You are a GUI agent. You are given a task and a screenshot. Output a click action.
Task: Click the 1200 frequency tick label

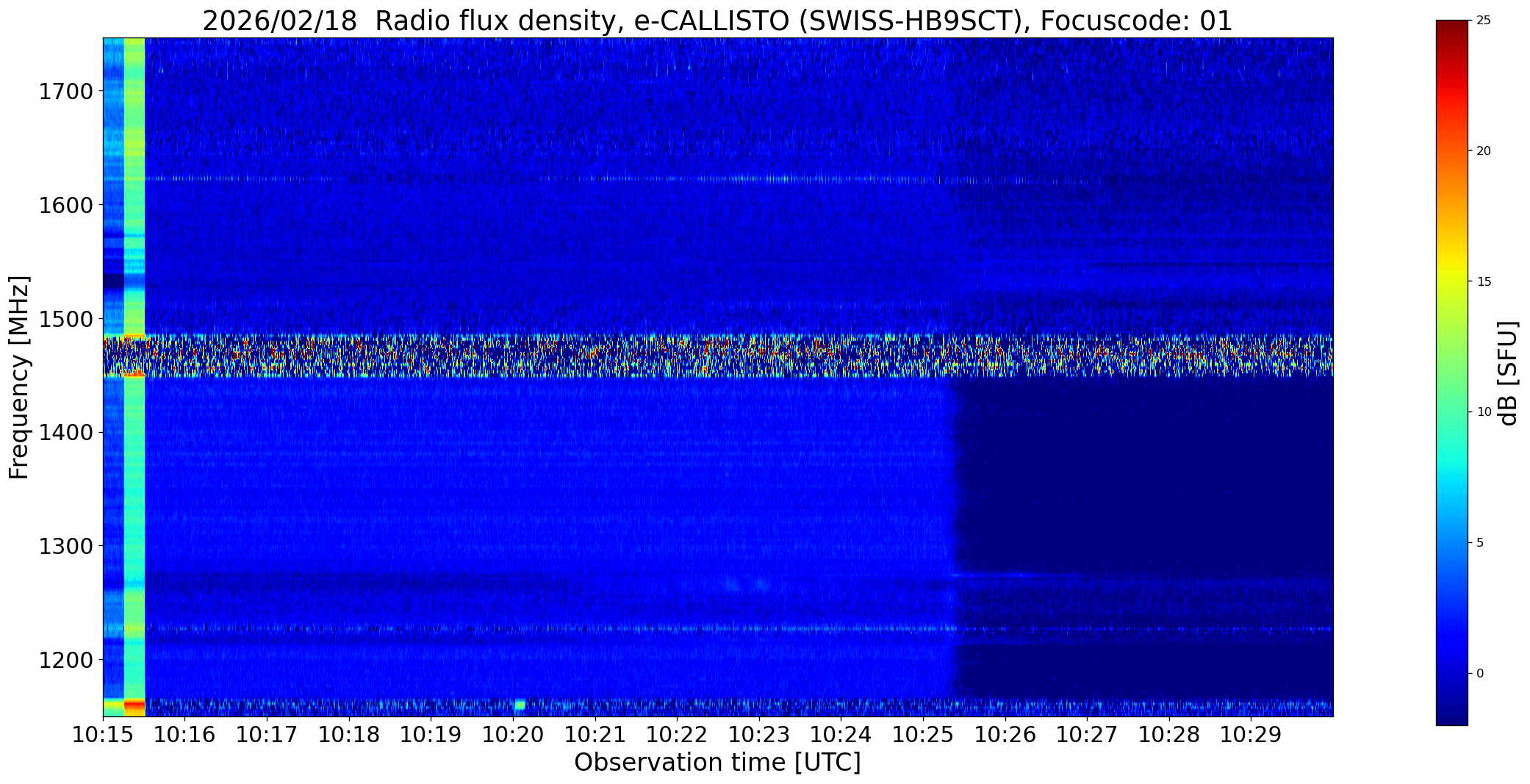click(x=65, y=660)
